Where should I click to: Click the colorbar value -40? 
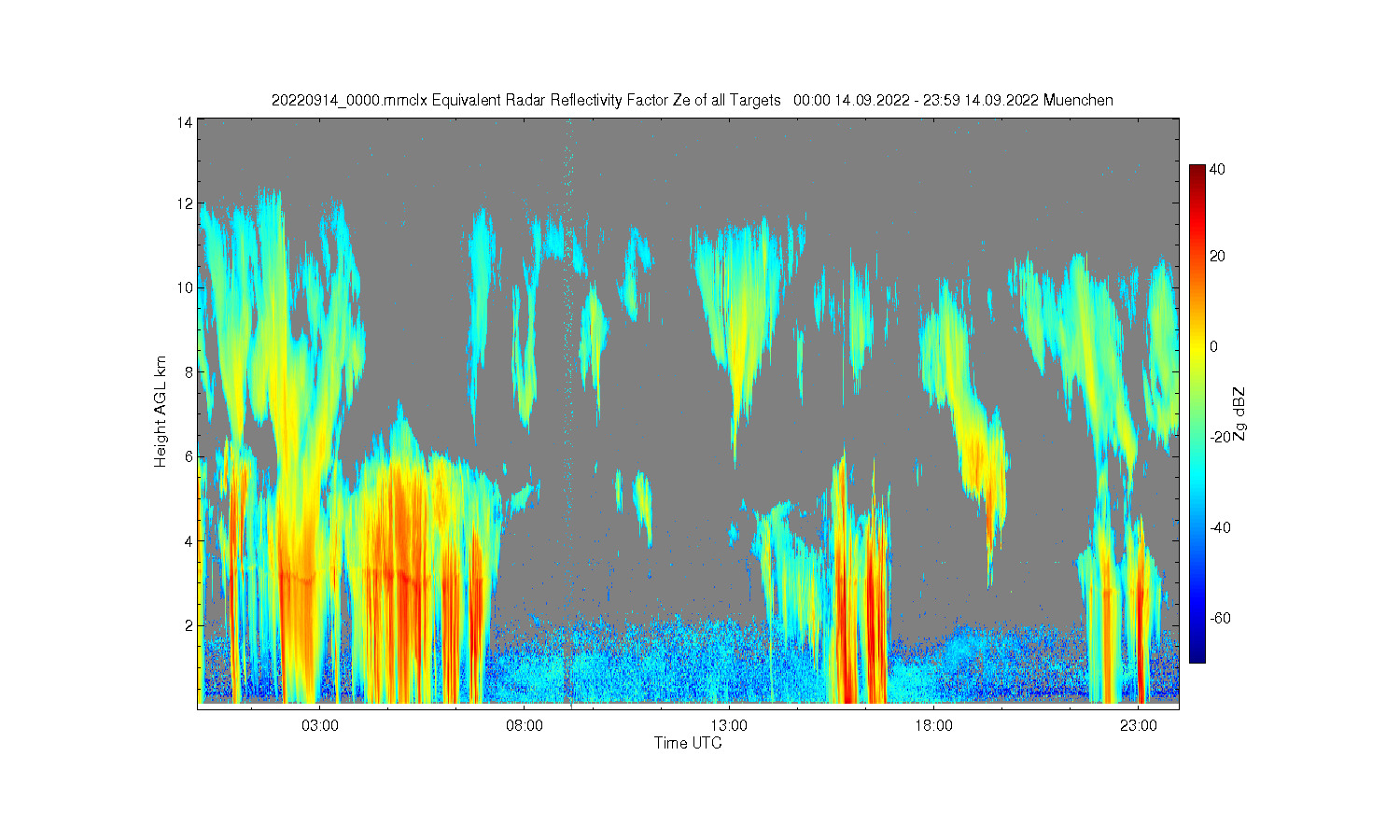tap(1221, 527)
